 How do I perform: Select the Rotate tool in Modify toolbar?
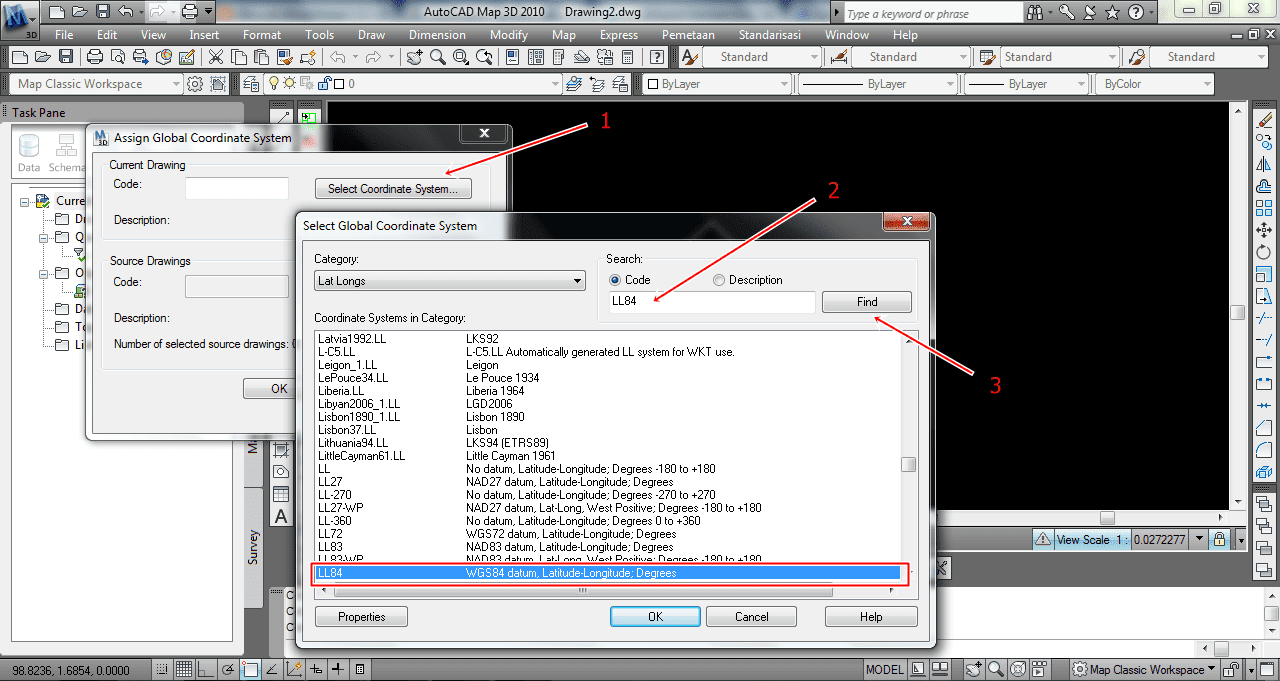coord(1264,252)
